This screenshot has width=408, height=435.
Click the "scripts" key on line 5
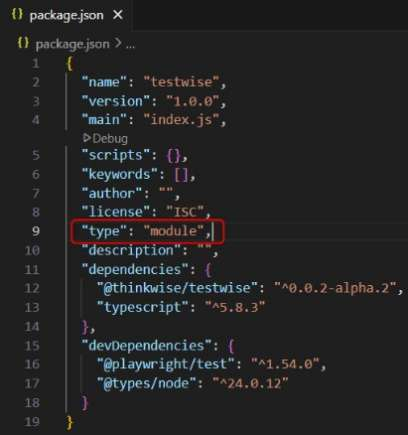point(116,155)
